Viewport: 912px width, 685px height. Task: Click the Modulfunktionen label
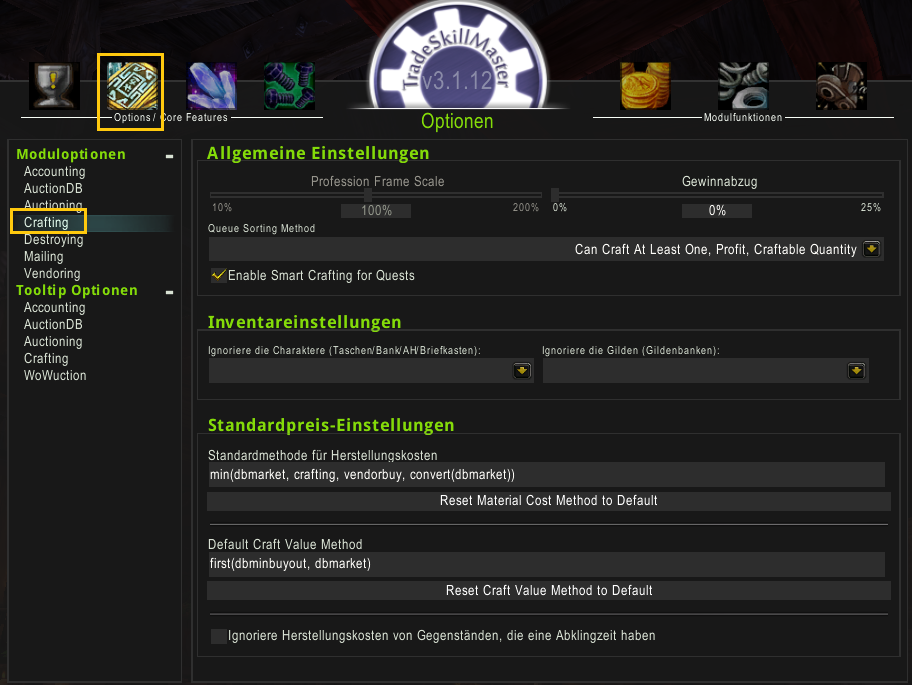point(743,117)
